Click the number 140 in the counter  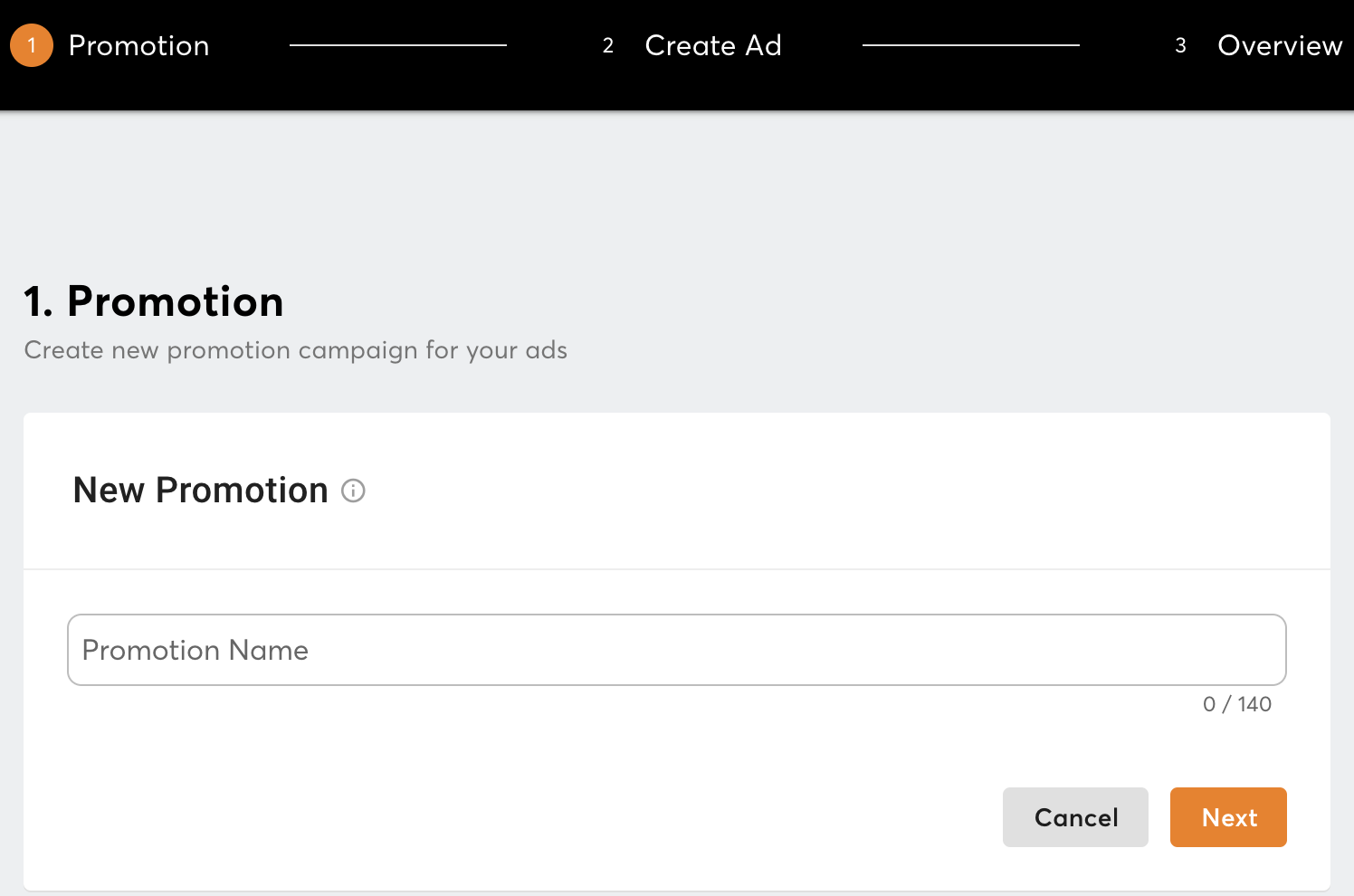pos(1254,704)
